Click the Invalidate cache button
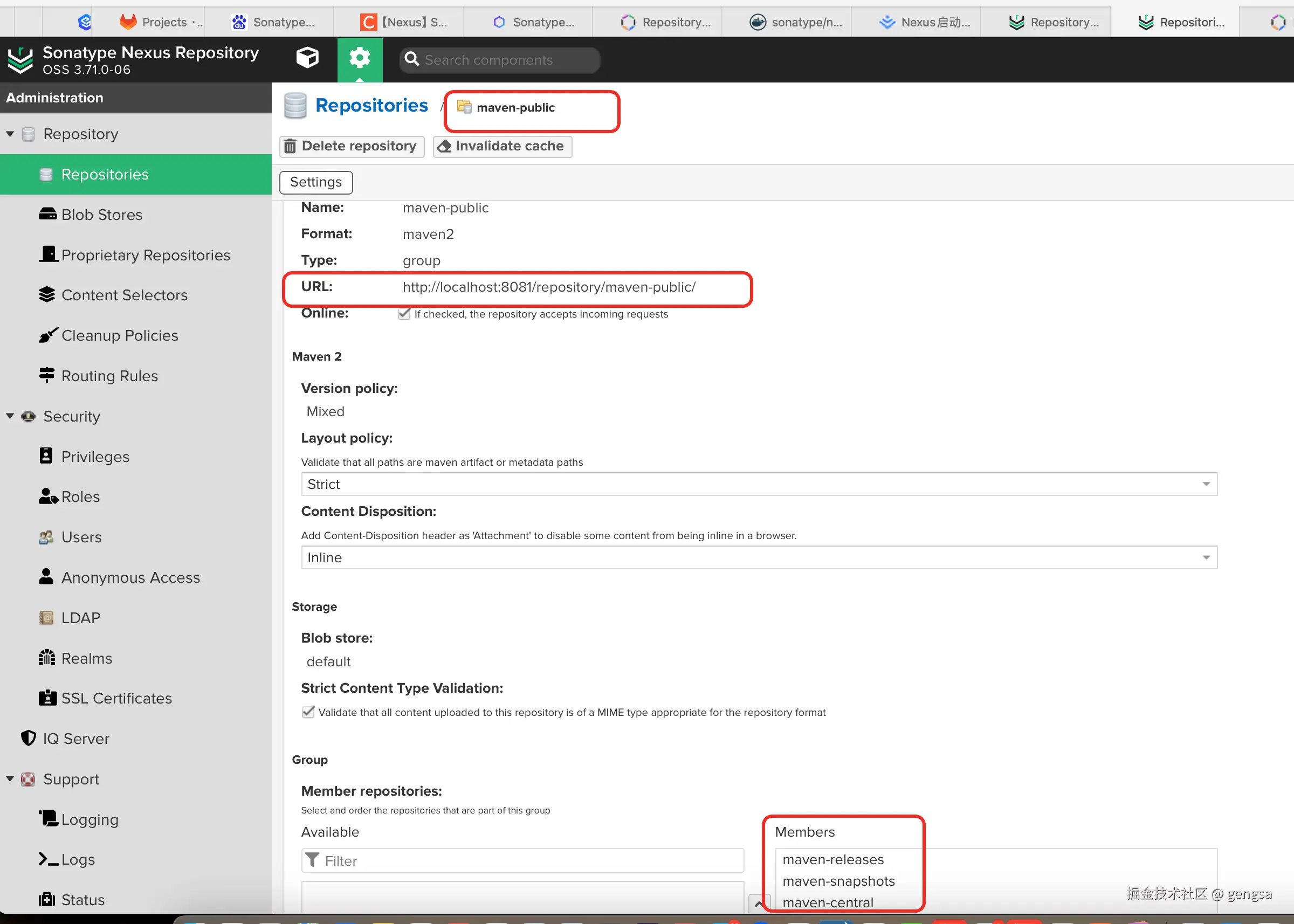Screen dimensions: 1294x924 [502, 146]
